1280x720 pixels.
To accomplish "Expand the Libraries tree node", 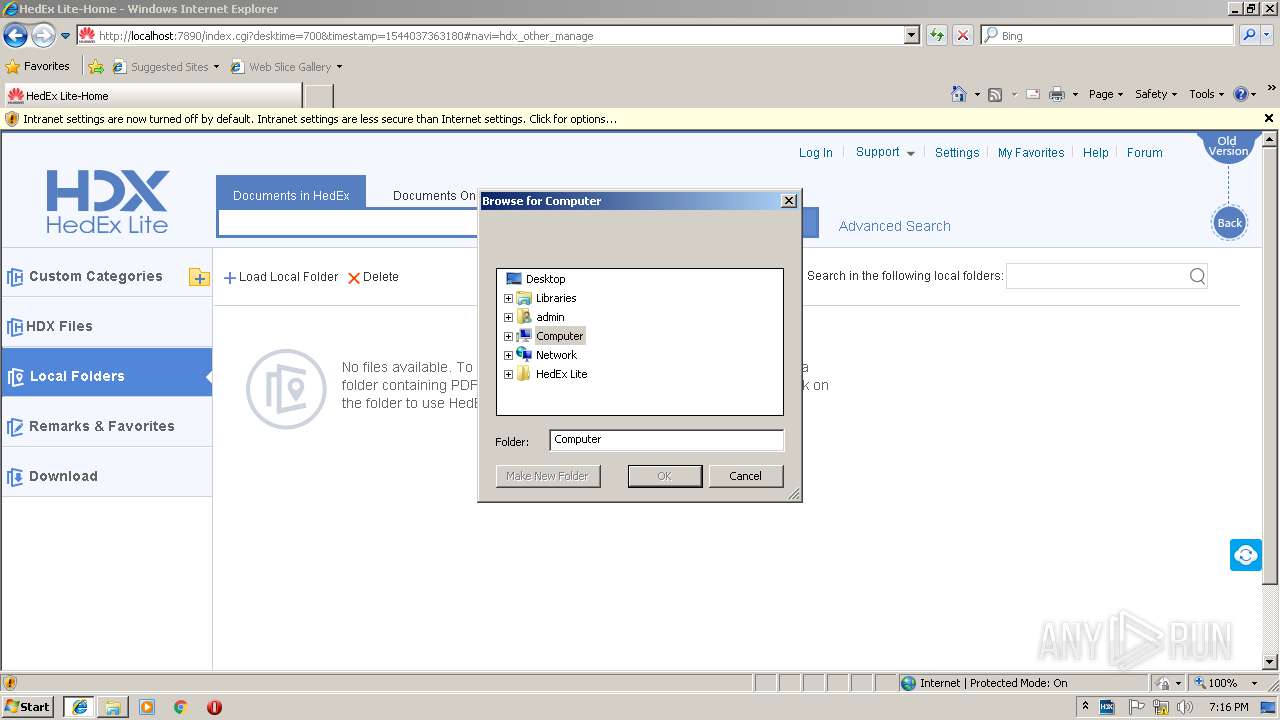I will click(x=508, y=298).
